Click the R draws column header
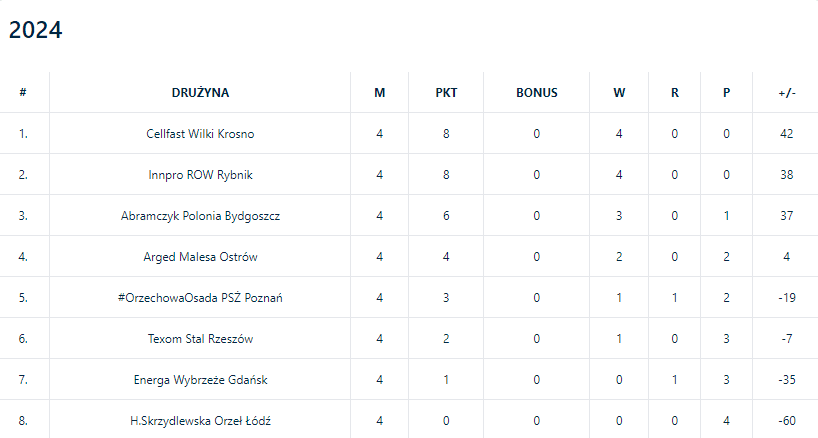Viewport: 818px width, 438px height. [675, 93]
